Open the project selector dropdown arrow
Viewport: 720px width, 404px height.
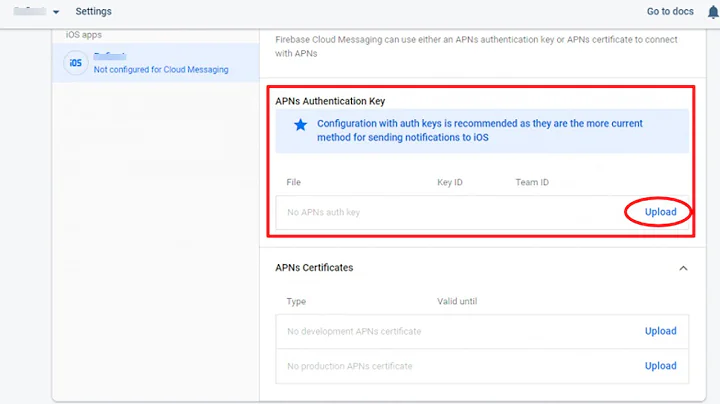[56, 12]
